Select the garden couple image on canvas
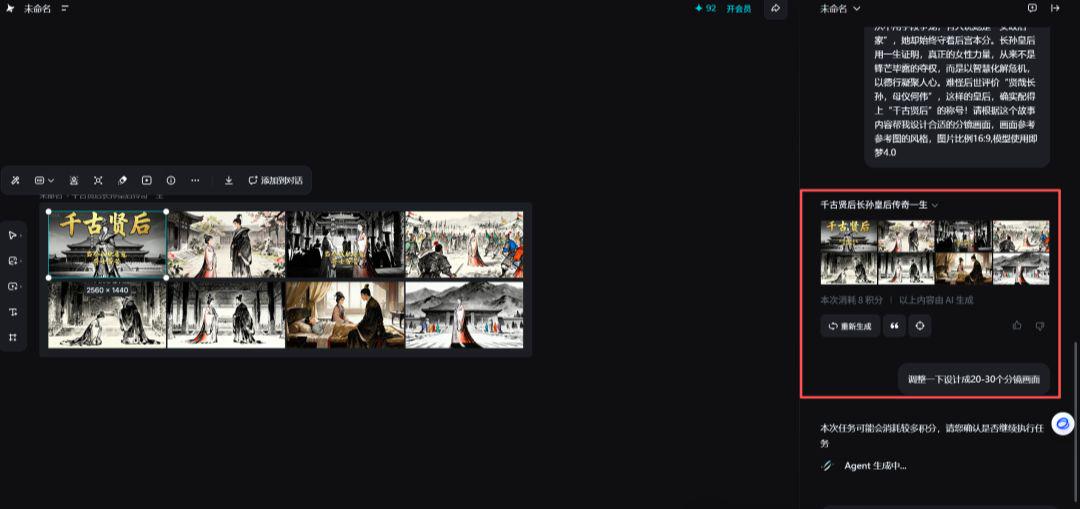Image resolution: width=1080 pixels, height=509 pixels. pyautogui.click(x=226, y=245)
